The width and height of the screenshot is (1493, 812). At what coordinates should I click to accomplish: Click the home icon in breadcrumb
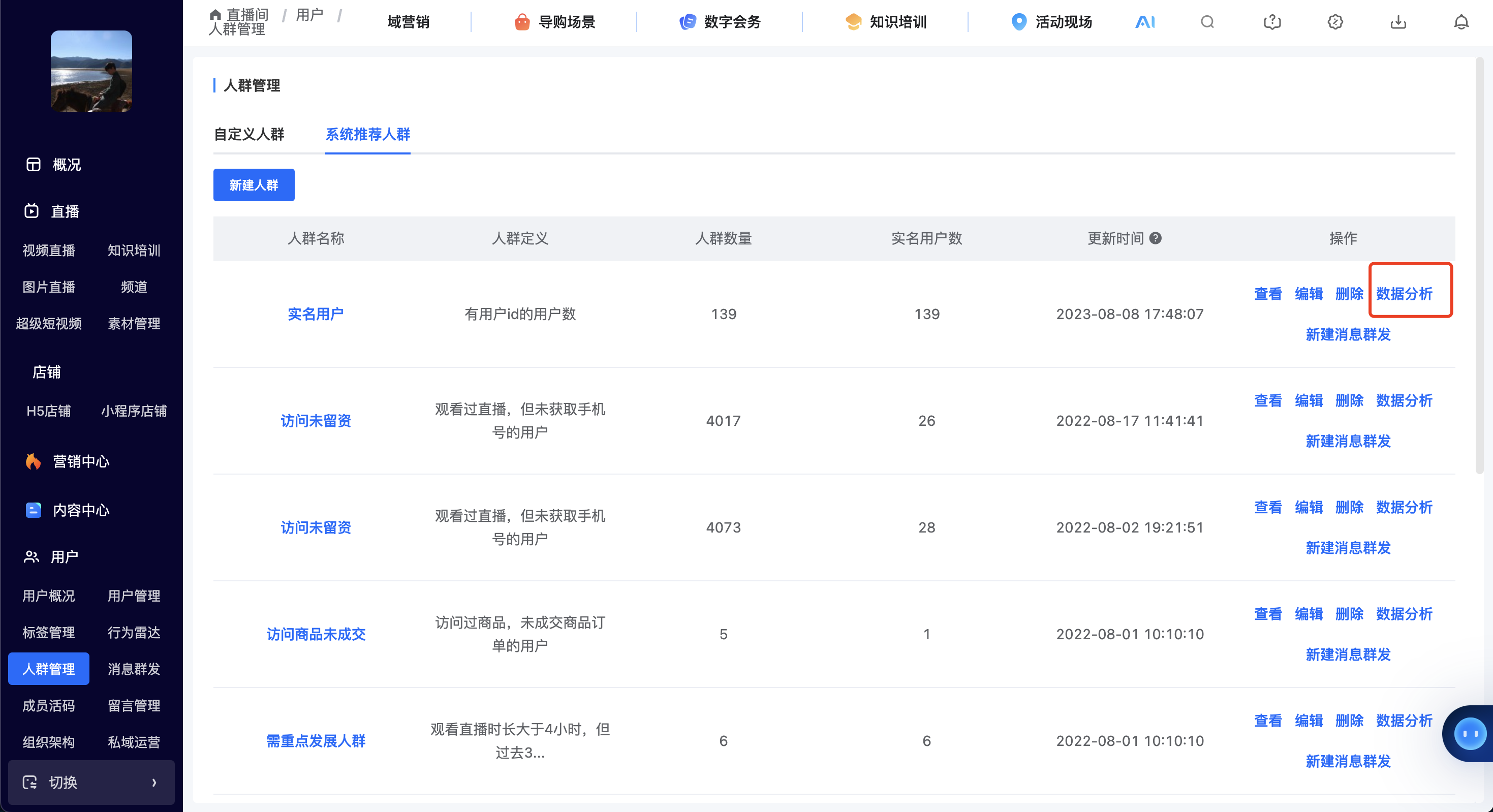[x=215, y=14]
